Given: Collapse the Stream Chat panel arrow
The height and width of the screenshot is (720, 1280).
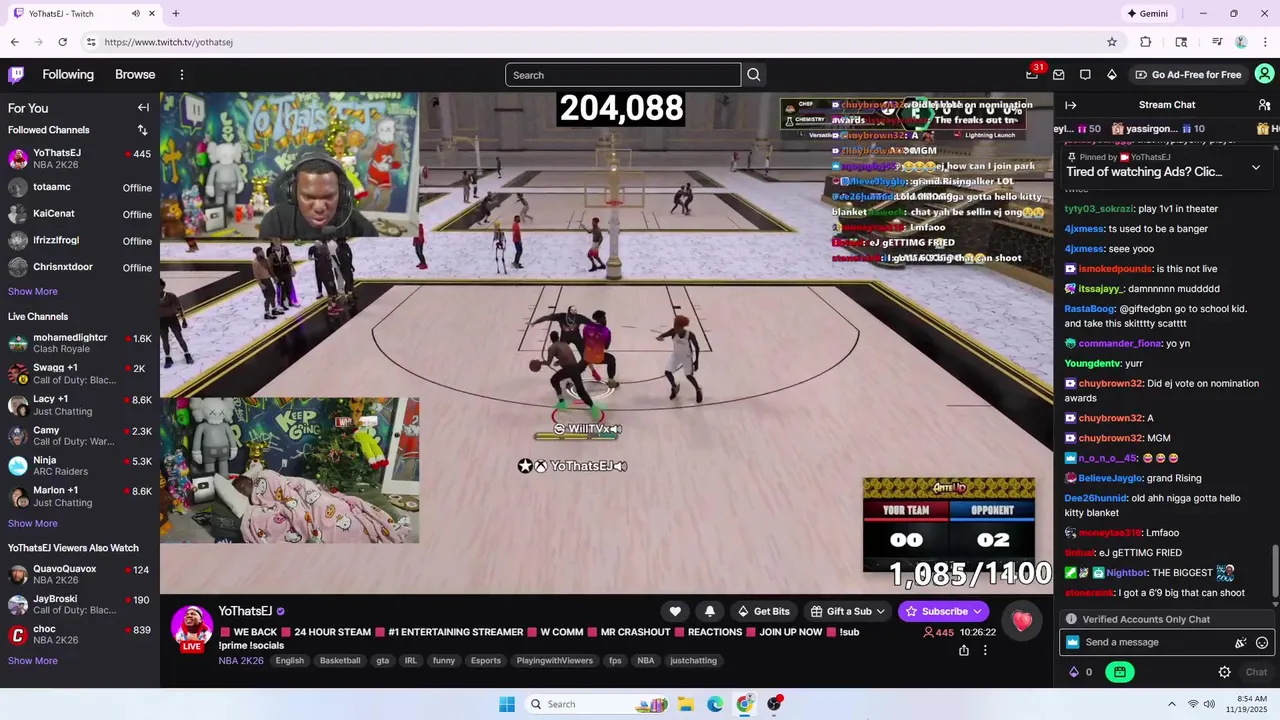Looking at the screenshot, I should click(x=1070, y=105).
